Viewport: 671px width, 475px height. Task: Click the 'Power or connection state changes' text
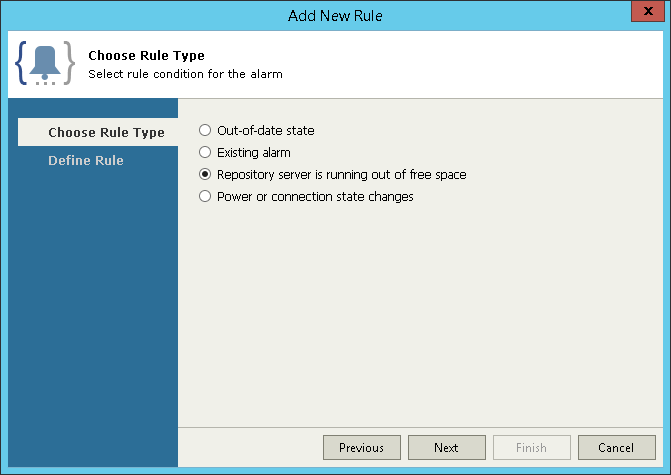(315, 196)
